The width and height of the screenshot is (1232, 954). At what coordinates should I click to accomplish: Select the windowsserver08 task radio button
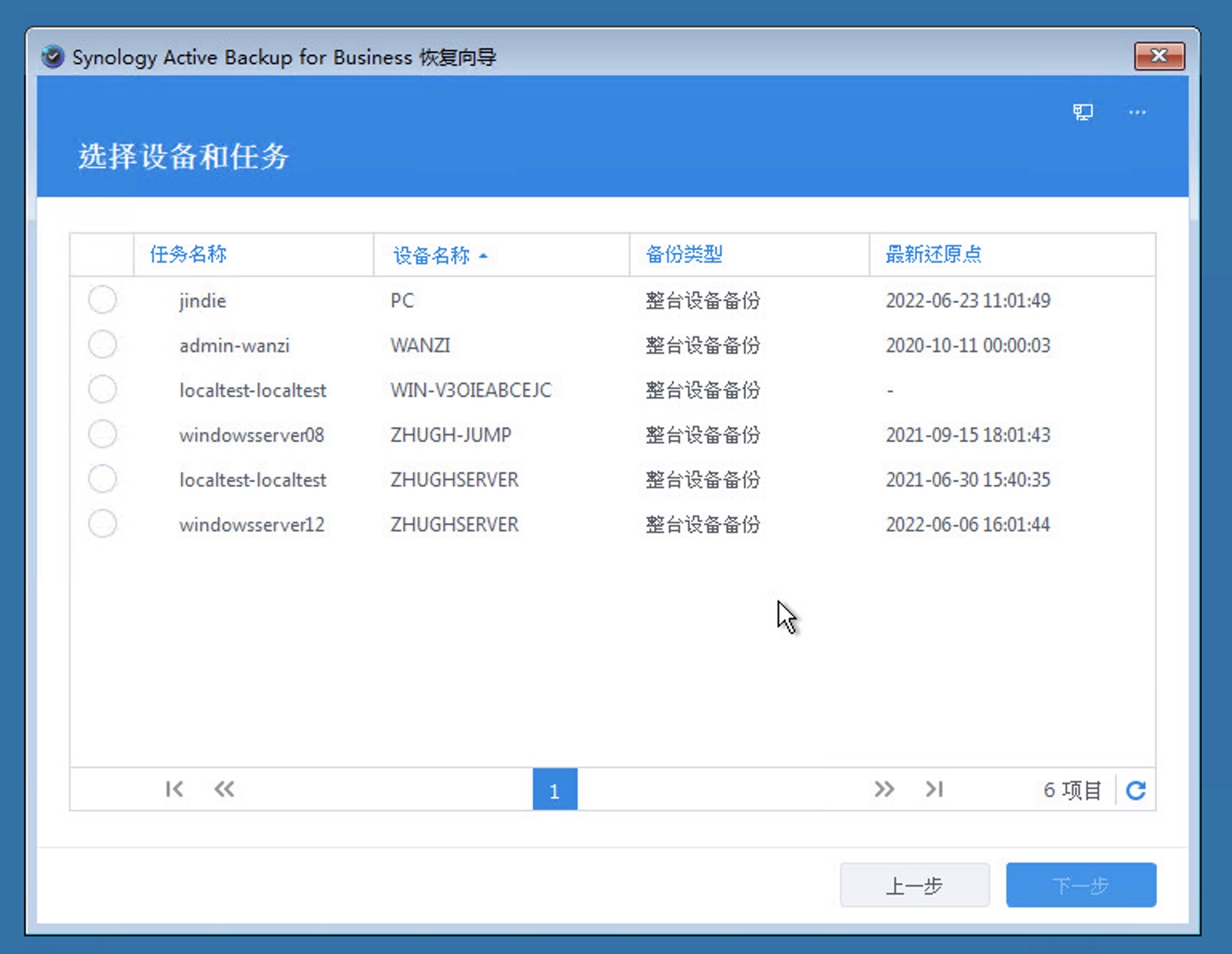[102, 435]
